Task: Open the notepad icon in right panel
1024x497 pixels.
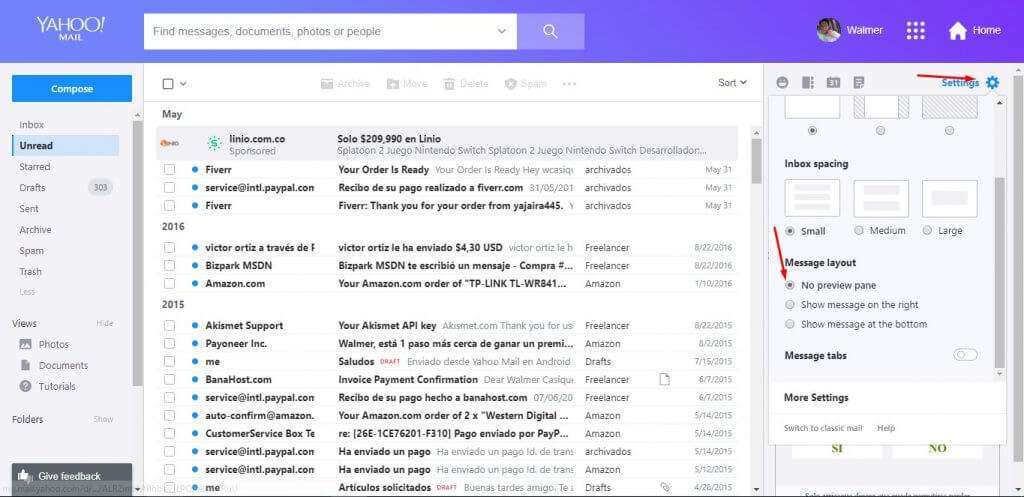Action: click(859, 82)
